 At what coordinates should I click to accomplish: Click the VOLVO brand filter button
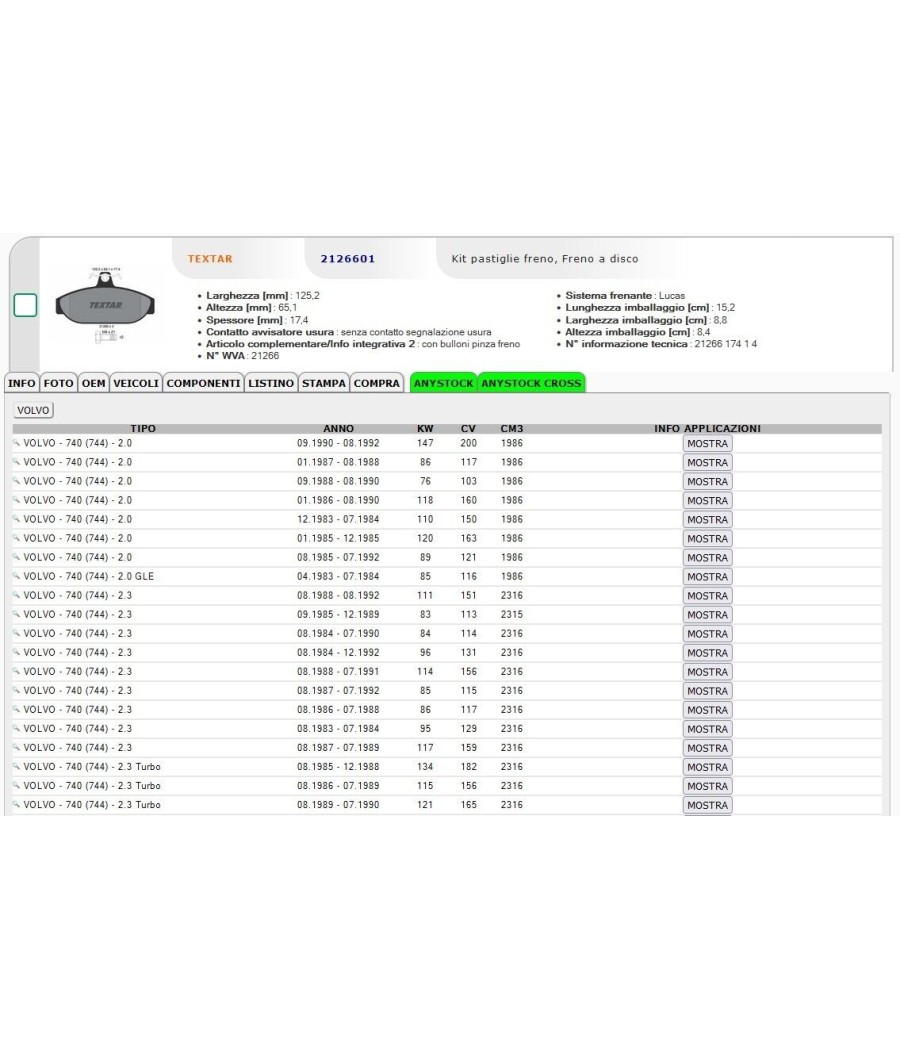33,410
